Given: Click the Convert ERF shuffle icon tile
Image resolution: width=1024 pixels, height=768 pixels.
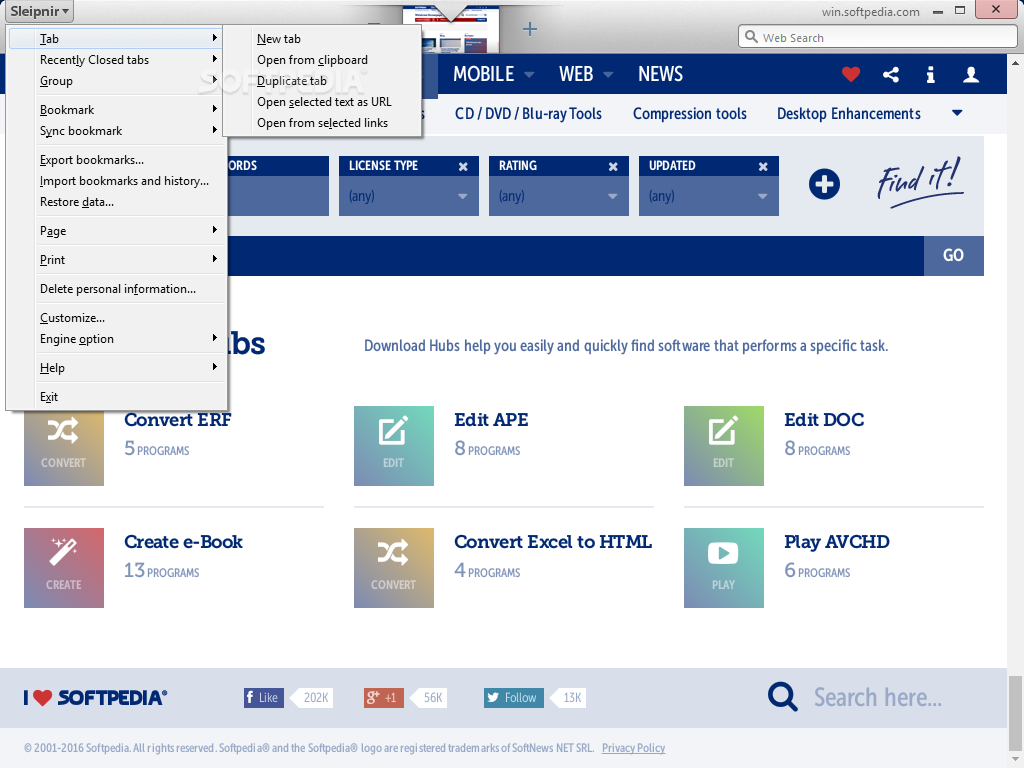Looking at the screenshot, I should click(x=64, y=446).
